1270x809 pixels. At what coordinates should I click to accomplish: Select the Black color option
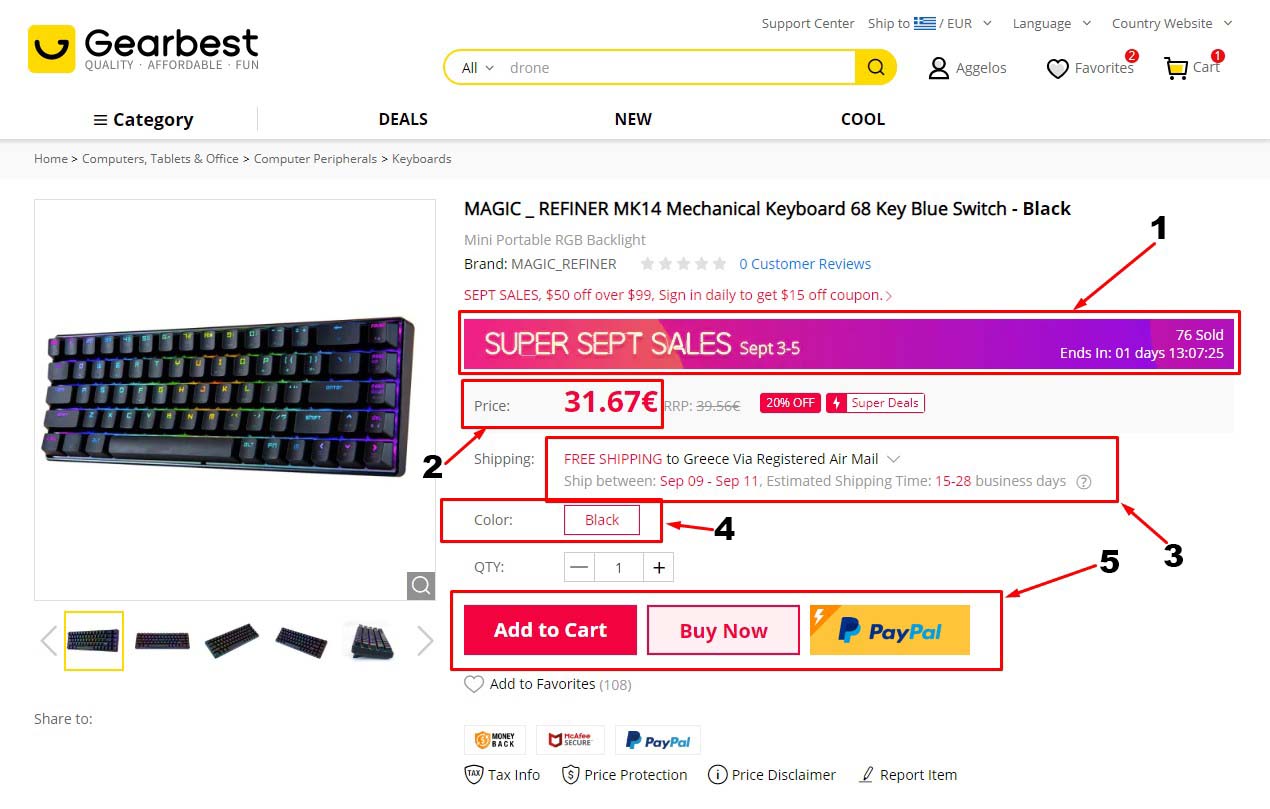pyautogui.click(x=602, y=520)
